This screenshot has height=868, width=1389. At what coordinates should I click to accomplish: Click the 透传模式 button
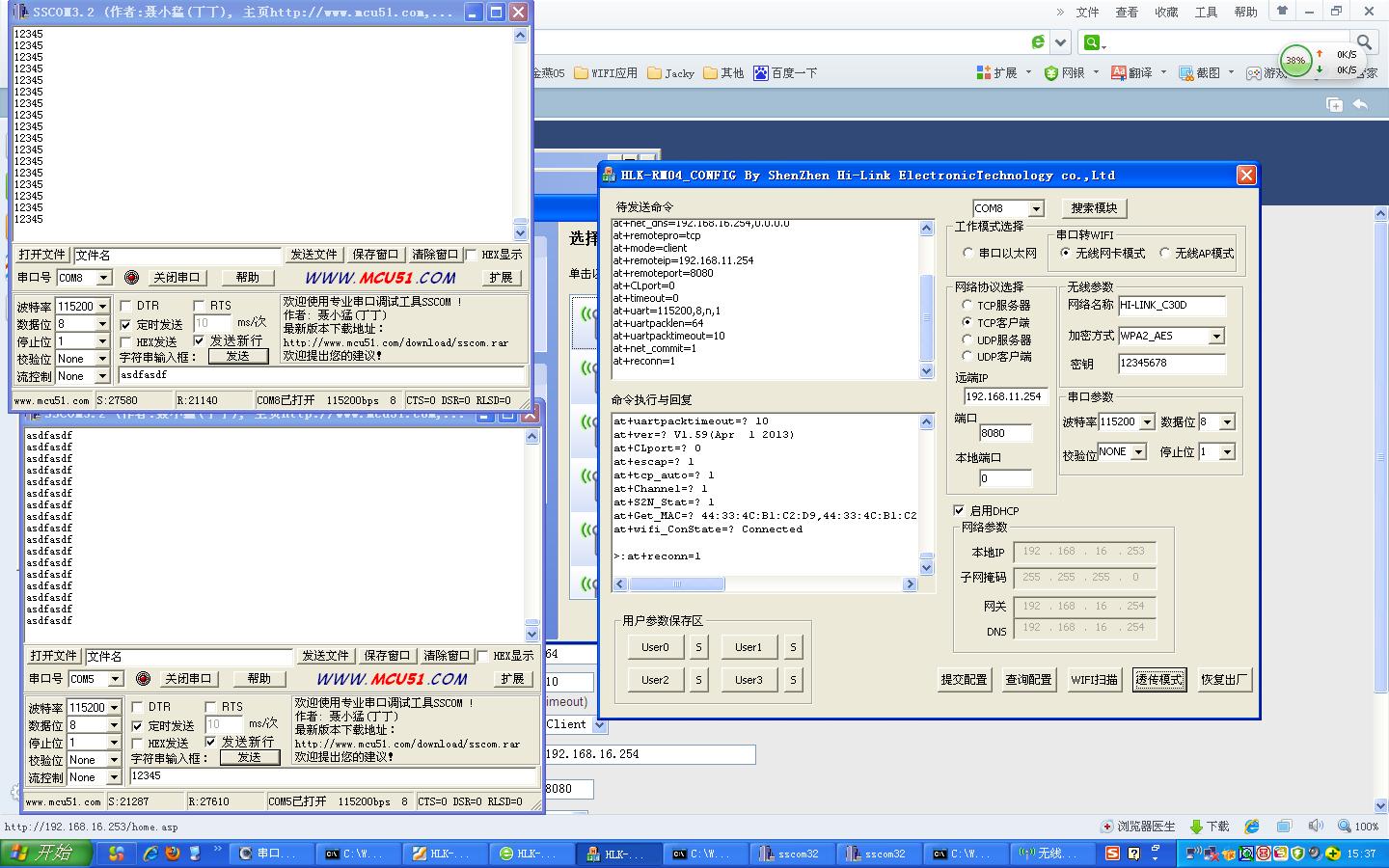point(1158,679)
